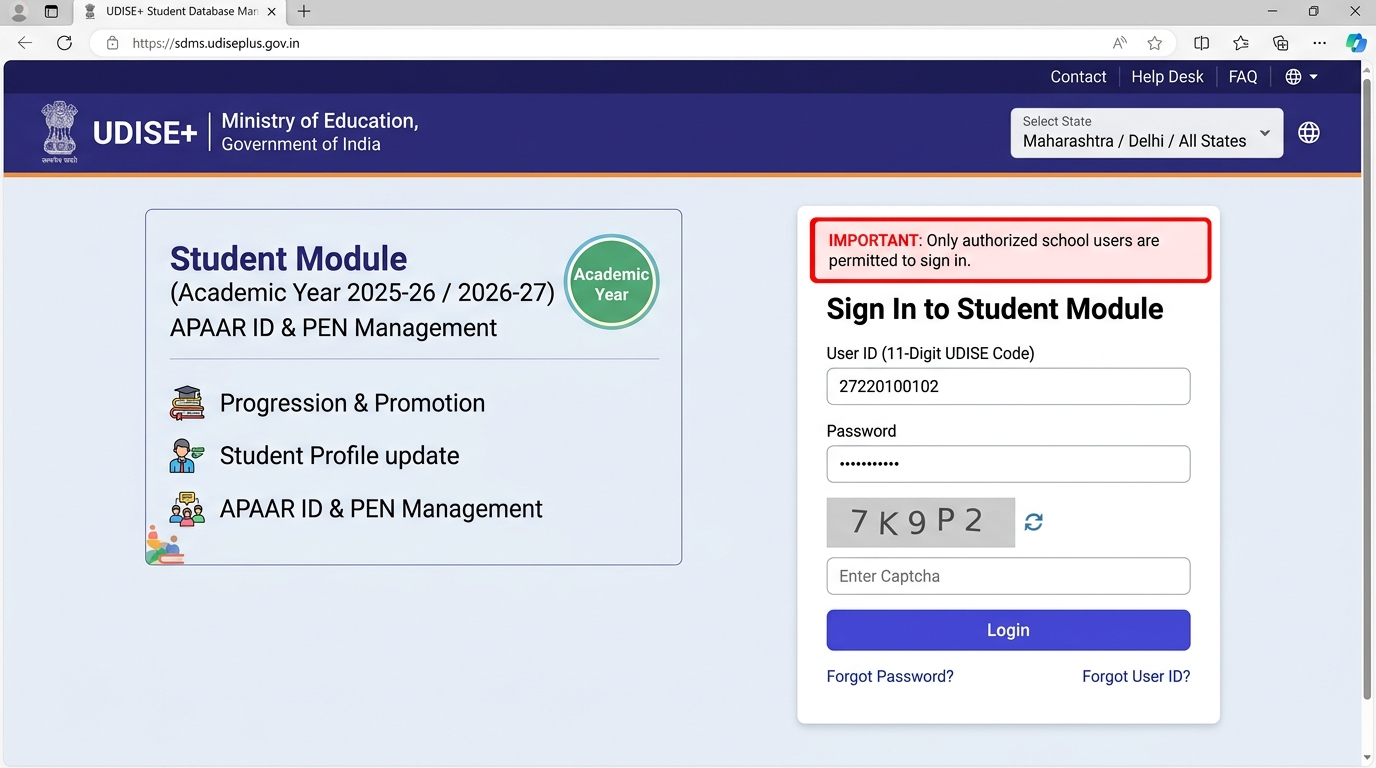1376x768 pixels.
Task: Click the page vertical scrollbar
Action: coord(1367,390)
